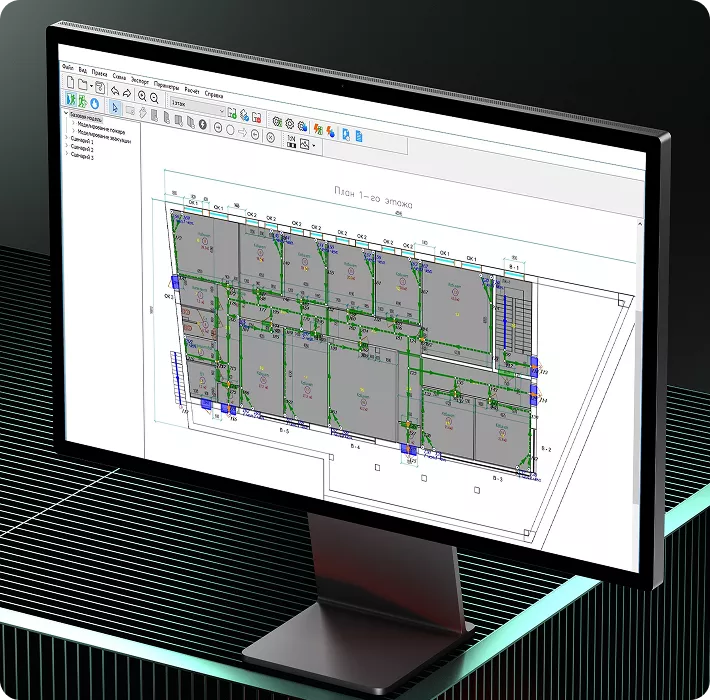
Task: Run evacuation calculation lightning icon
Action: coord(318,129)
